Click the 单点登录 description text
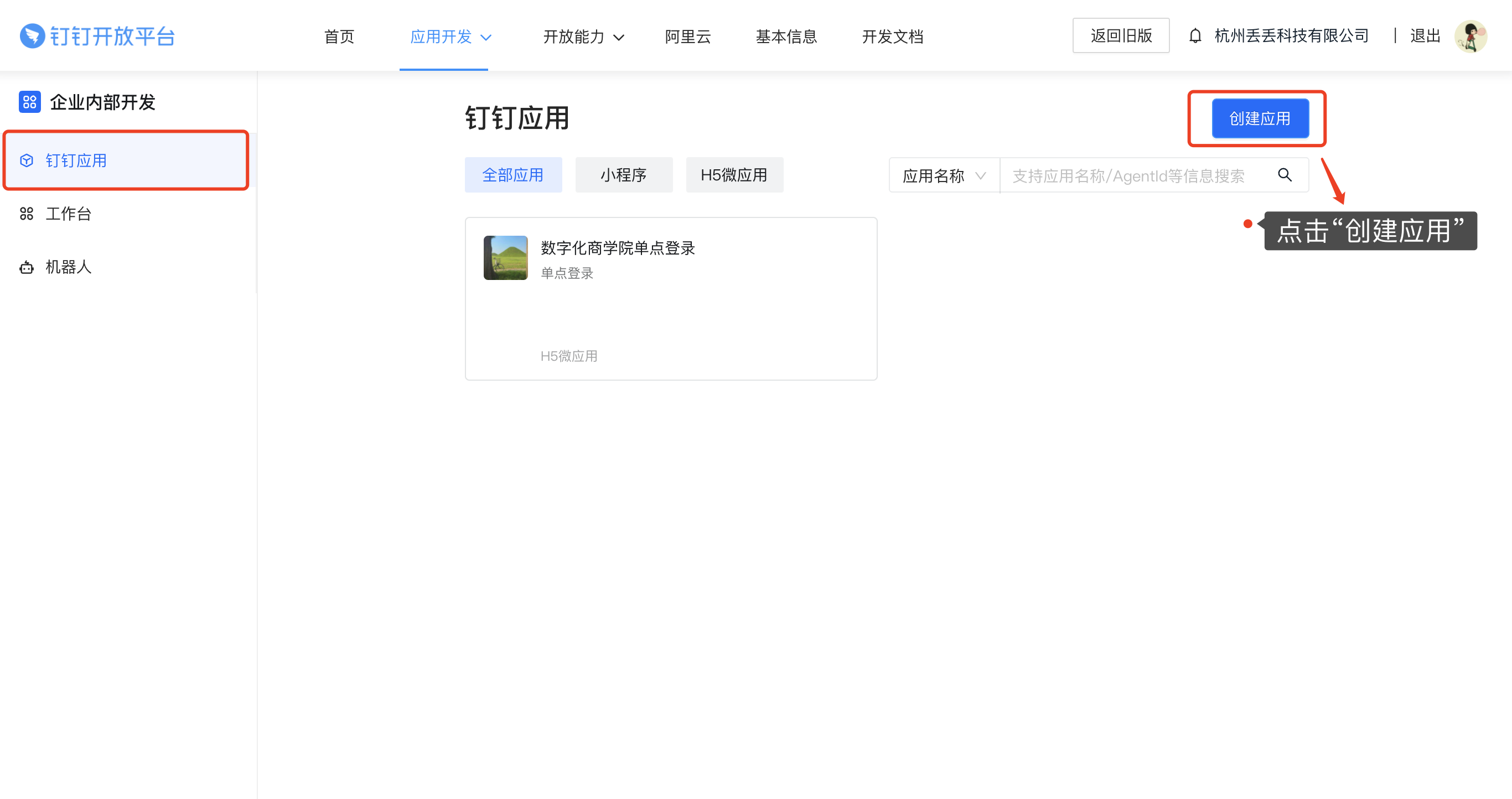This screenshot has height=799, width=1512. click(567, 273)
